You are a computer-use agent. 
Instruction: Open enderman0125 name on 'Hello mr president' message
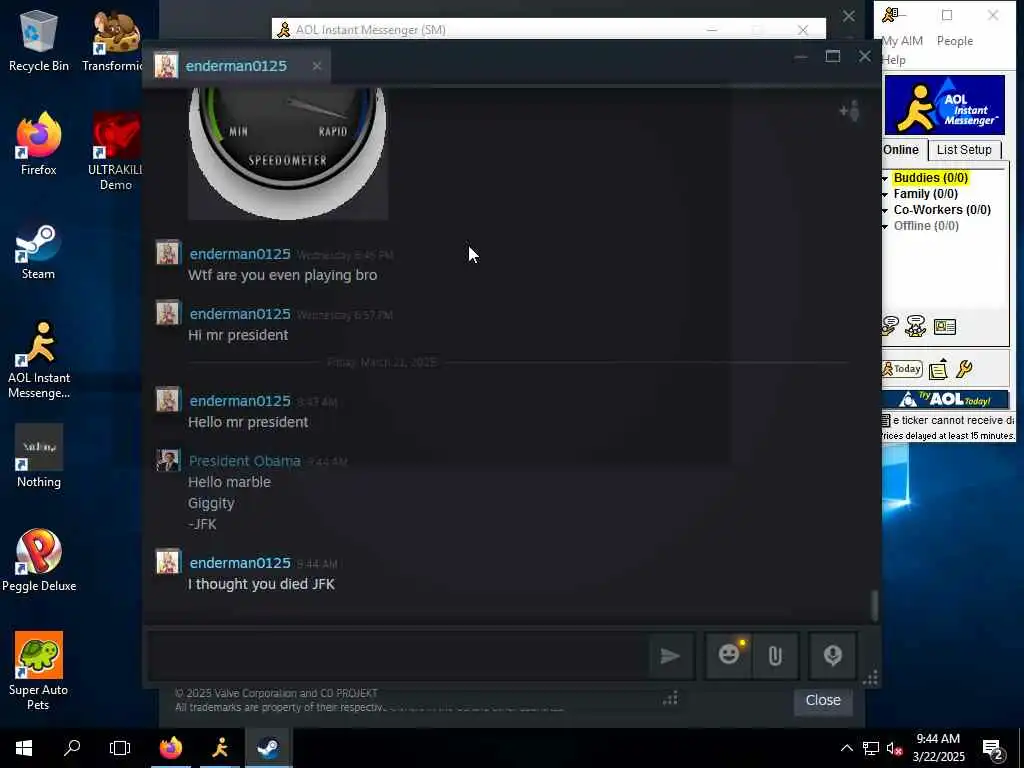point(240,401)
